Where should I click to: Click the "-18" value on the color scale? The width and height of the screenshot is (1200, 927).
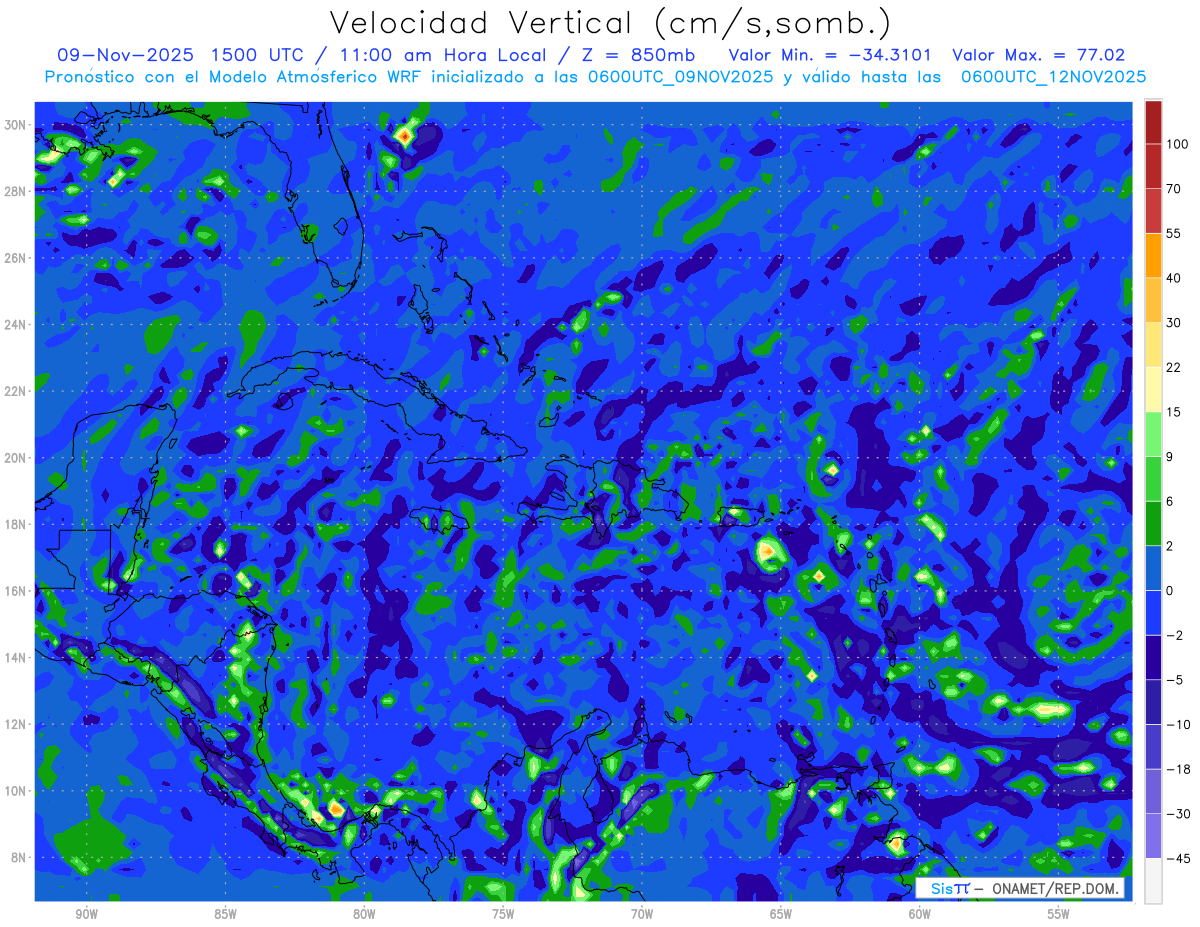pos(1177,769)
